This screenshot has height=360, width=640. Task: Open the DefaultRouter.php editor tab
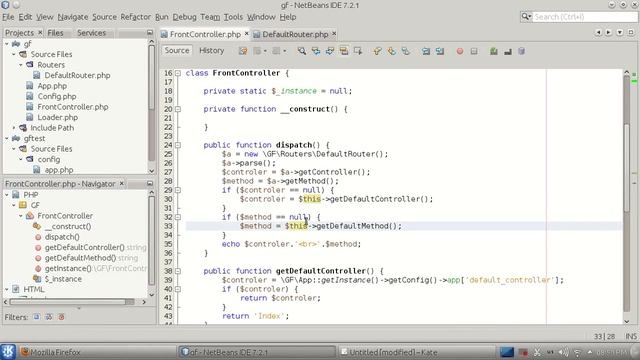click(295, 34)
